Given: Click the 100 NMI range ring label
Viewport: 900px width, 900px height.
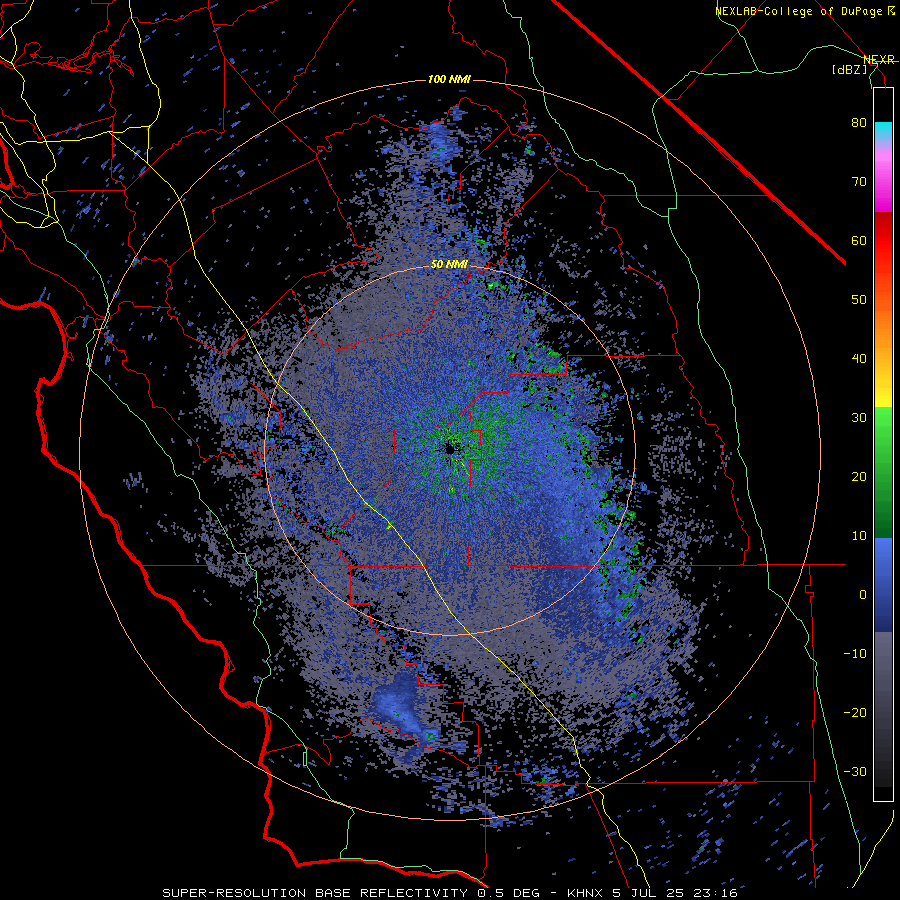Looking at the screenshot, I should [449, 79].
